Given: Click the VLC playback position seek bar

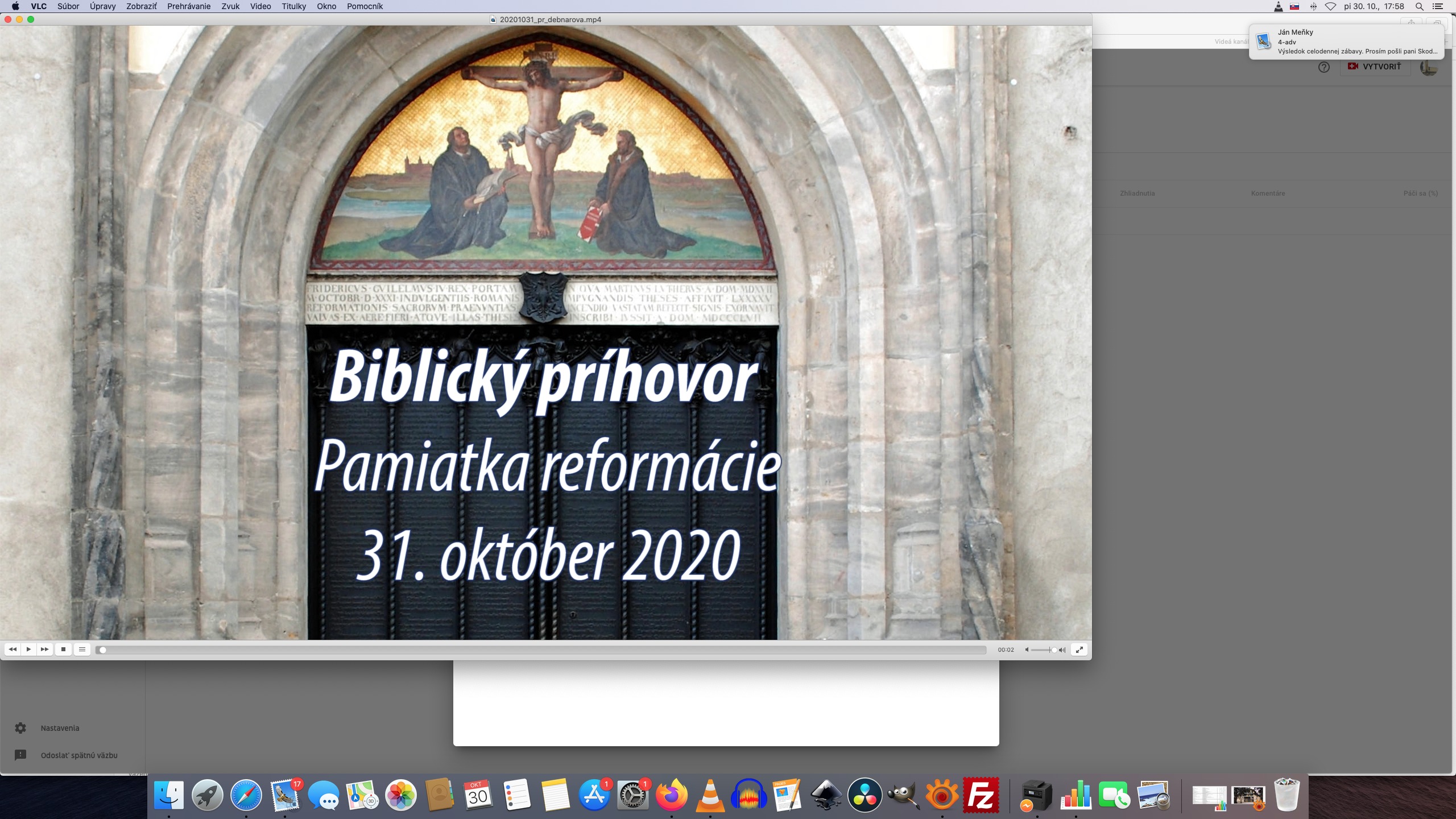Looking at the screenshot, I should point(541,650).
